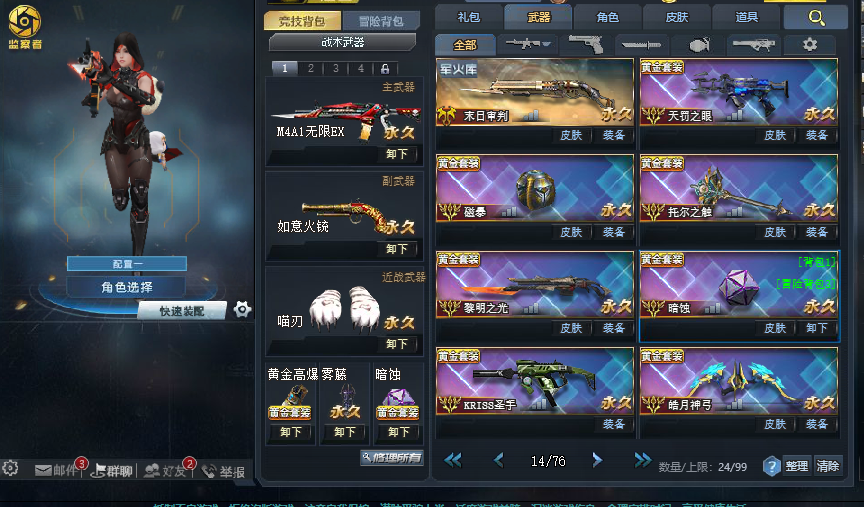The height and width of the screenshot is (507, 864).
Task: Open the 配置一 loadout selector
Action: (127, 264)
